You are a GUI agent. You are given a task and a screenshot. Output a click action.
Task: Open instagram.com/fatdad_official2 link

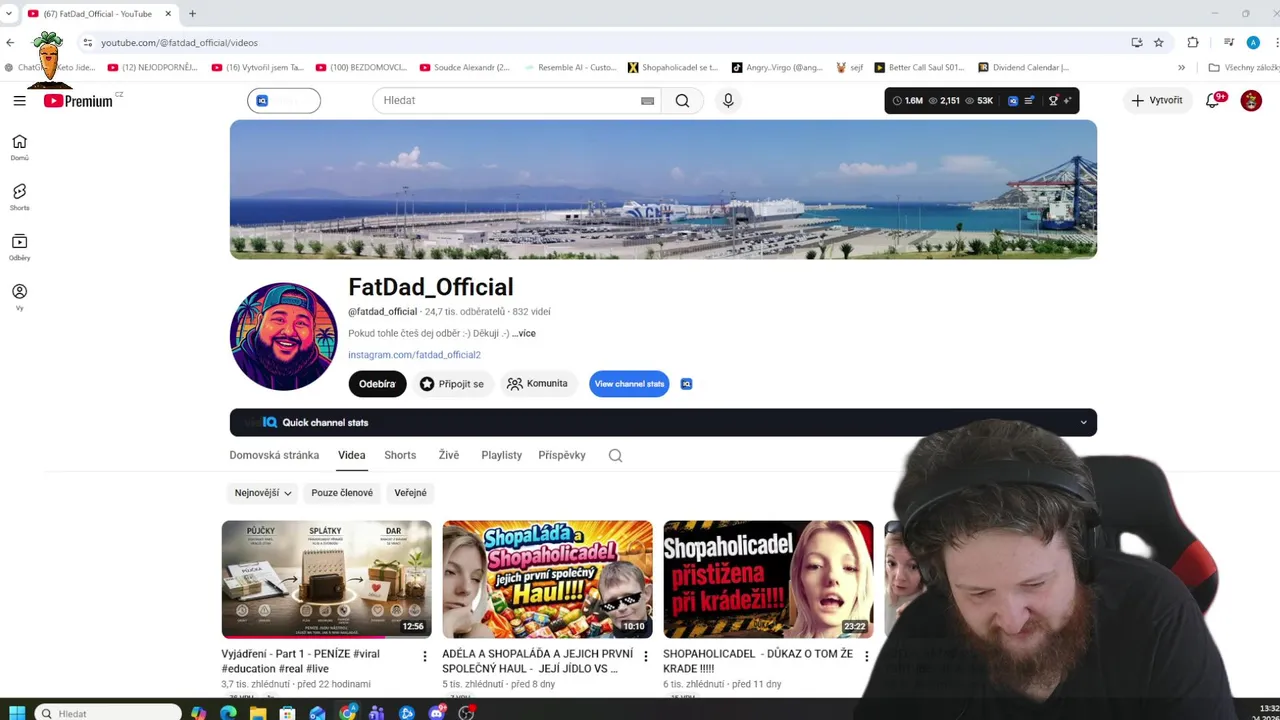click(x=414, y=355)
